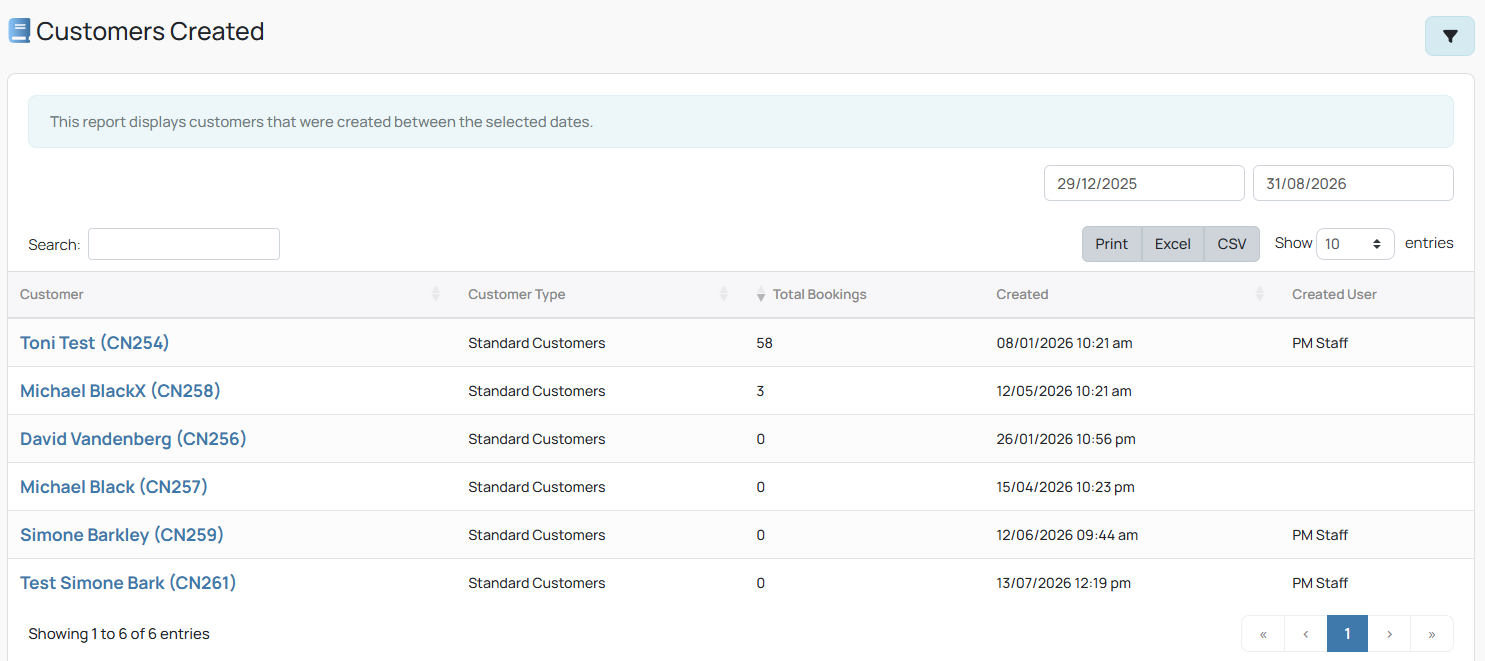This screenshot has height=661, width=1485.
Task: Sort by Customer Type column arrows
Action: (x=724, y=294)
